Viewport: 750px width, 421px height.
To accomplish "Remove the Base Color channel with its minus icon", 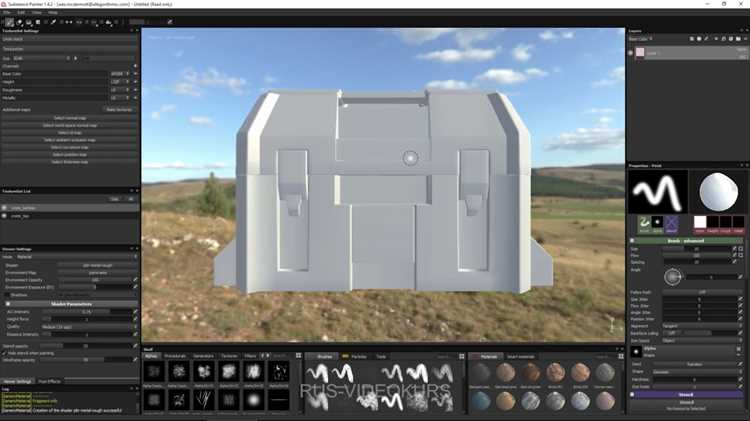I will point(135,74).
